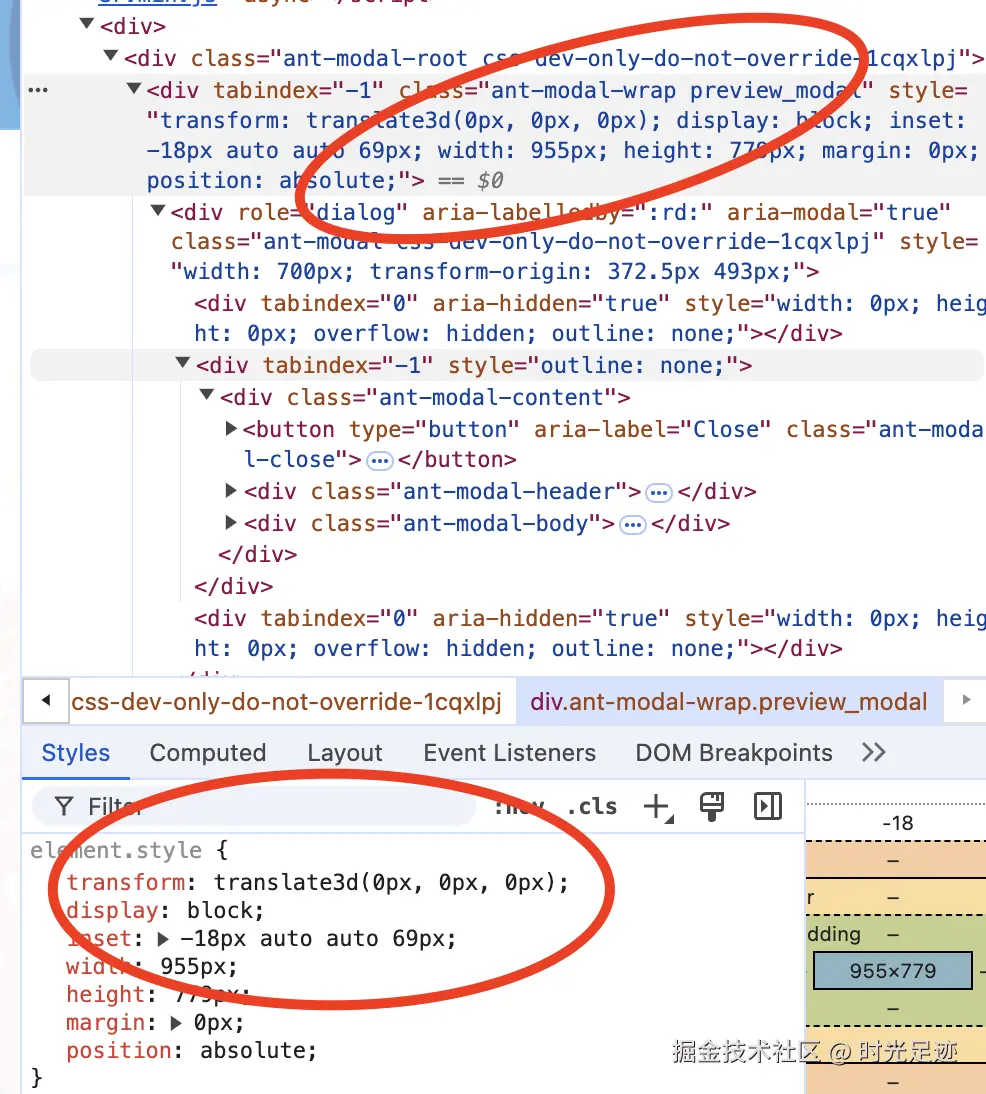The image size is (986, 1094).
Task: Expand the margin property value in element.style
Action: coord(178,1022)
